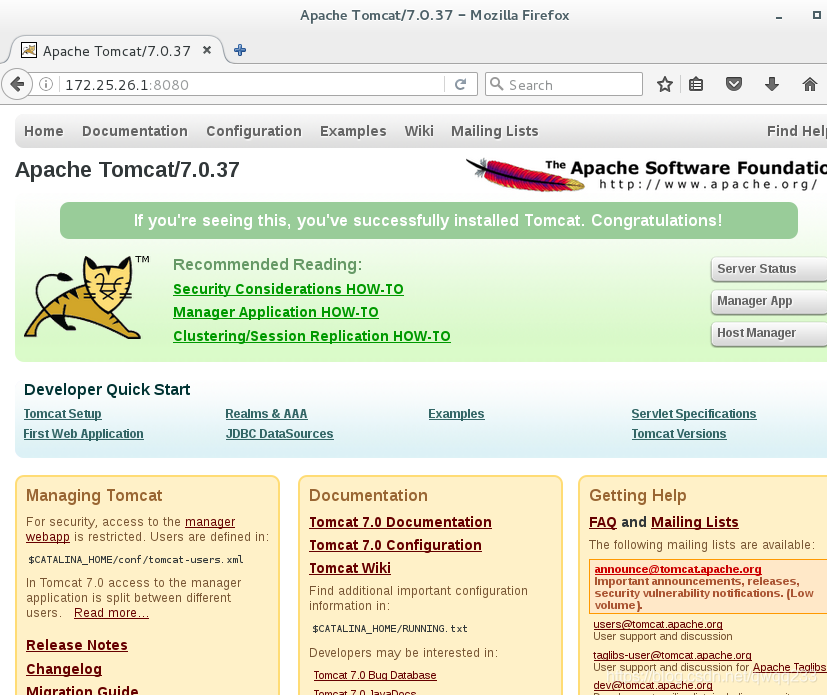
Task: Open Security Considerations HOW-TO link
Action: point(288,289)
